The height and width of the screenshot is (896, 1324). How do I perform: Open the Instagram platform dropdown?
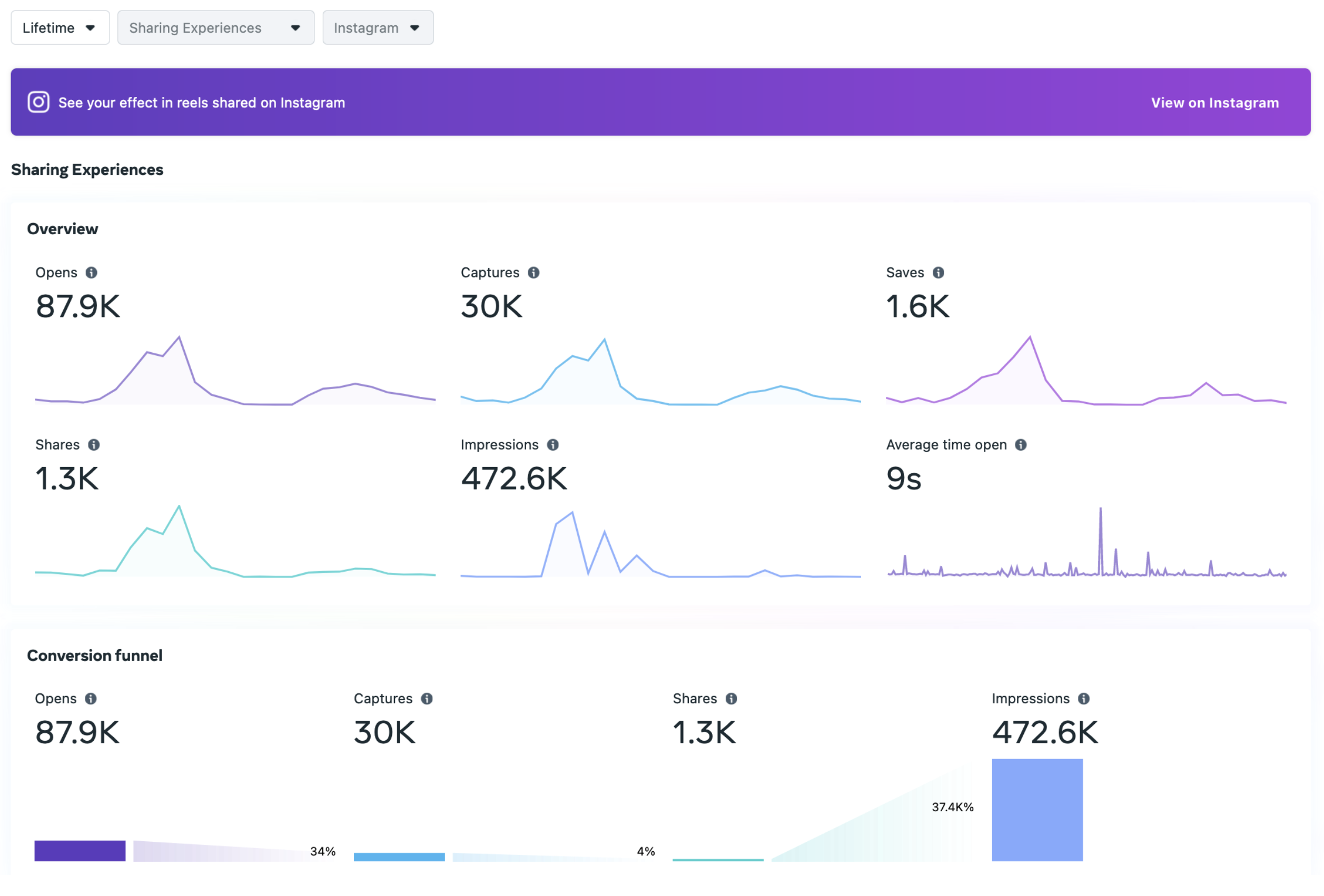(x=377, y=28)
